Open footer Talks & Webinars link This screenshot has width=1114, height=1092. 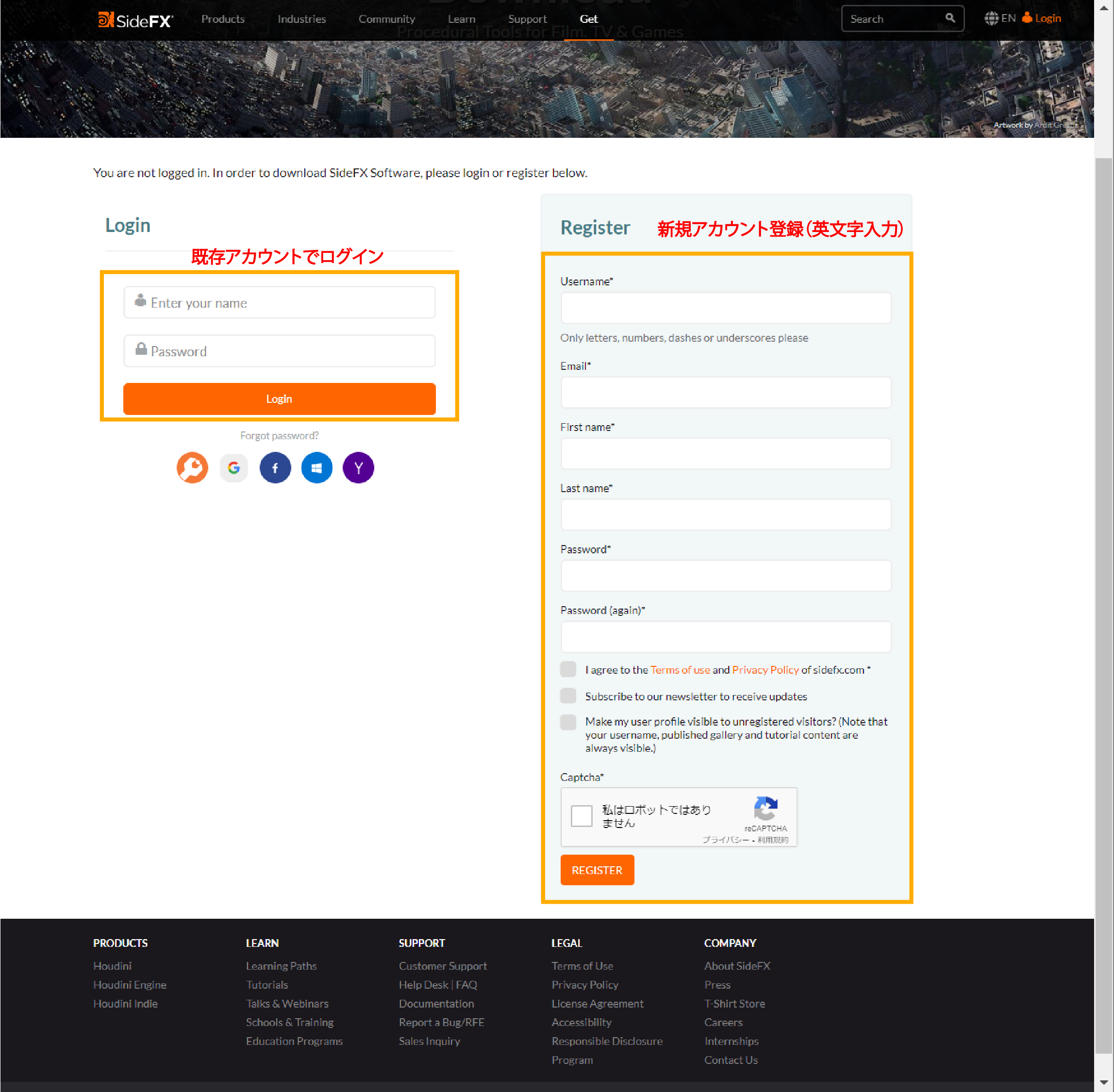click(x=287, y=1004)
